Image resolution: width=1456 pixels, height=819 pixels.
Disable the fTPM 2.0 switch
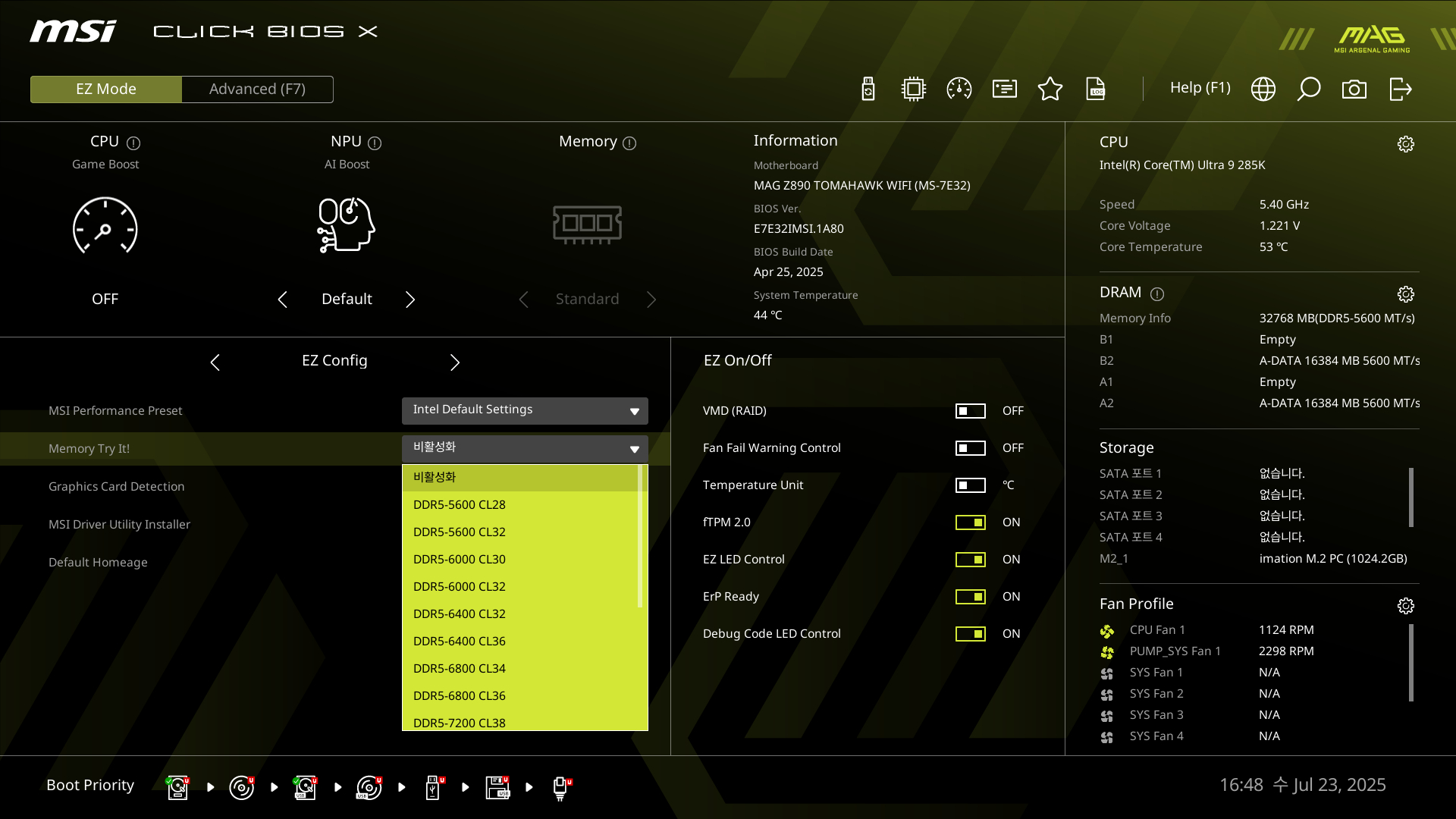[x=970, y=522]
